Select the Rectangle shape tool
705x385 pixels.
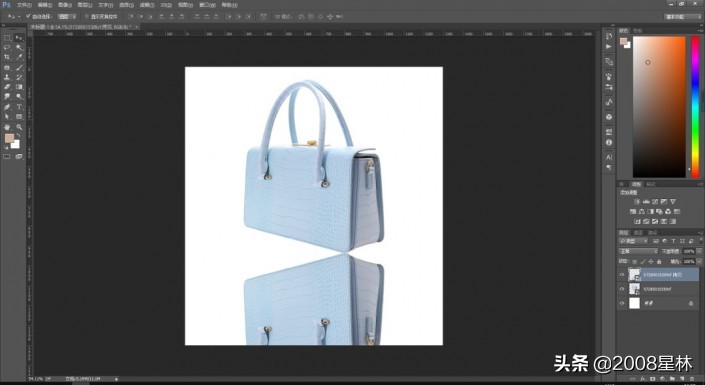click(x=19, y=117)
